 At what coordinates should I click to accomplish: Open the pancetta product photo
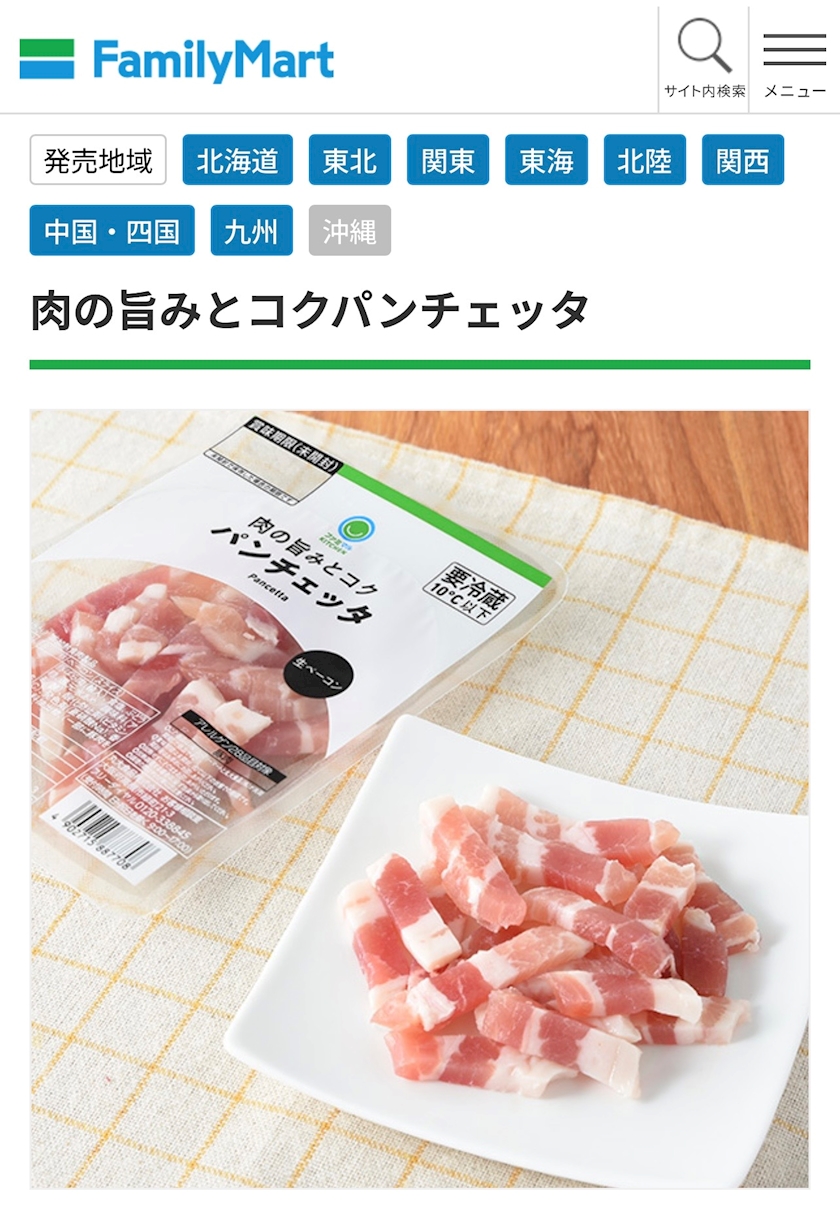coord(419,799)
